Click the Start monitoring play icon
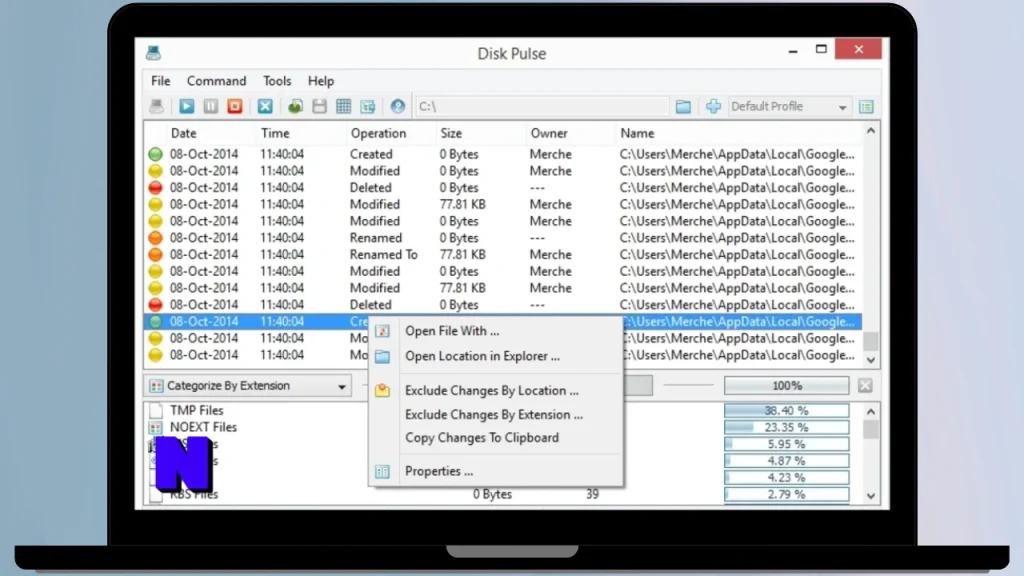The width and height of the screenshot is (1024, 576). (x=186, y=106)
